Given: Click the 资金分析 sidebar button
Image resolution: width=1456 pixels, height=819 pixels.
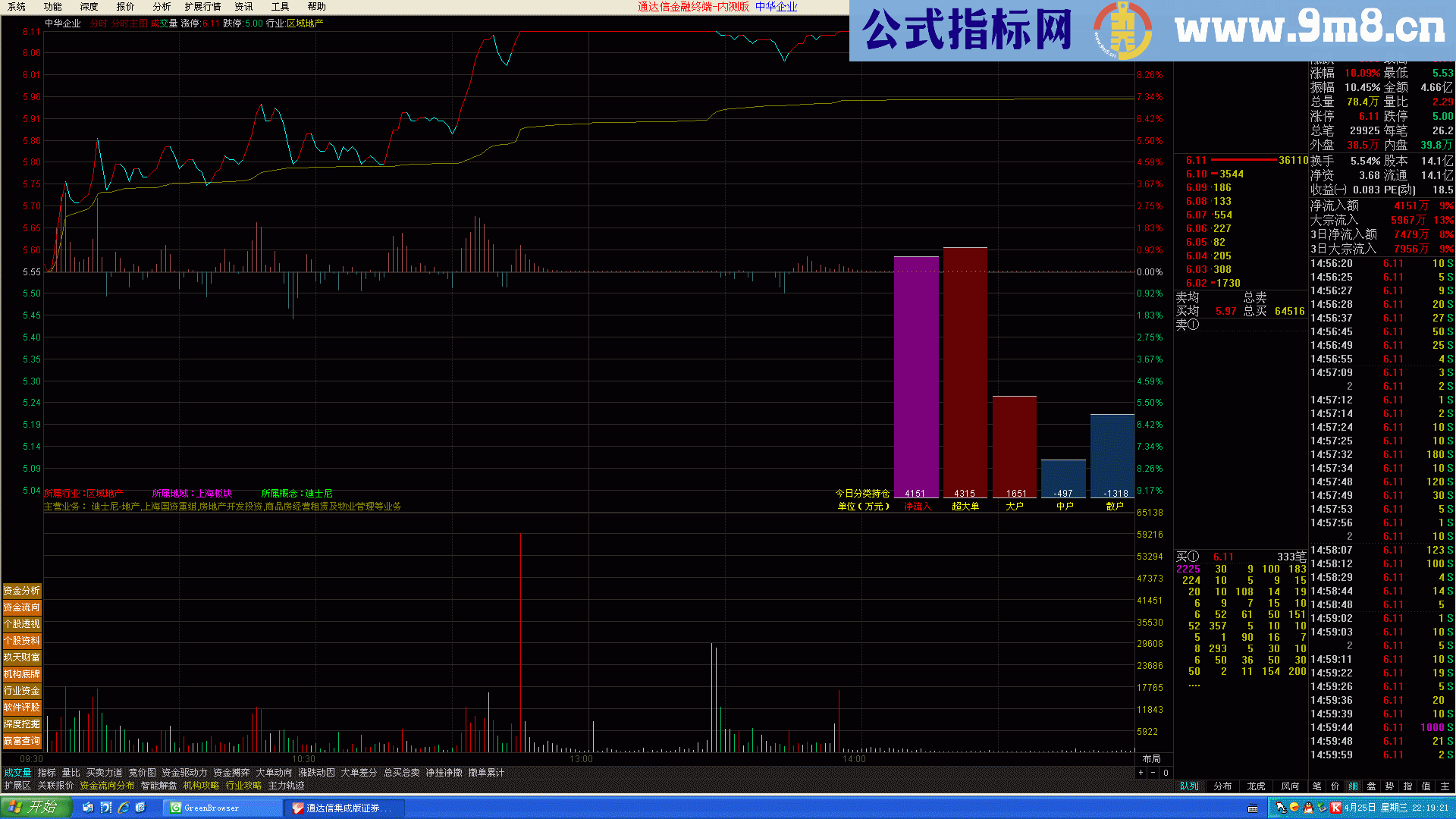Looking at the screenshot, I should 22,591.
